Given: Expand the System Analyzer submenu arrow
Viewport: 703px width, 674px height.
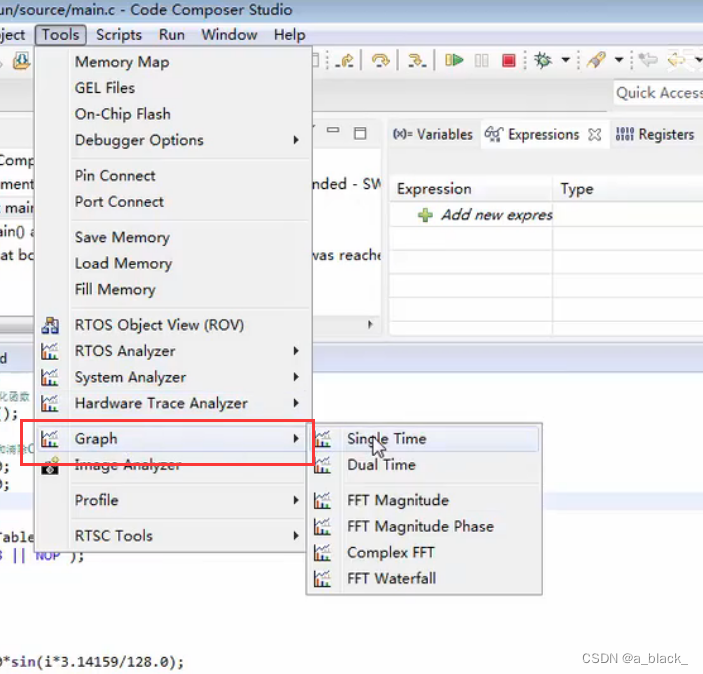Looking at the screenshot, I should [x=296, y=377].
